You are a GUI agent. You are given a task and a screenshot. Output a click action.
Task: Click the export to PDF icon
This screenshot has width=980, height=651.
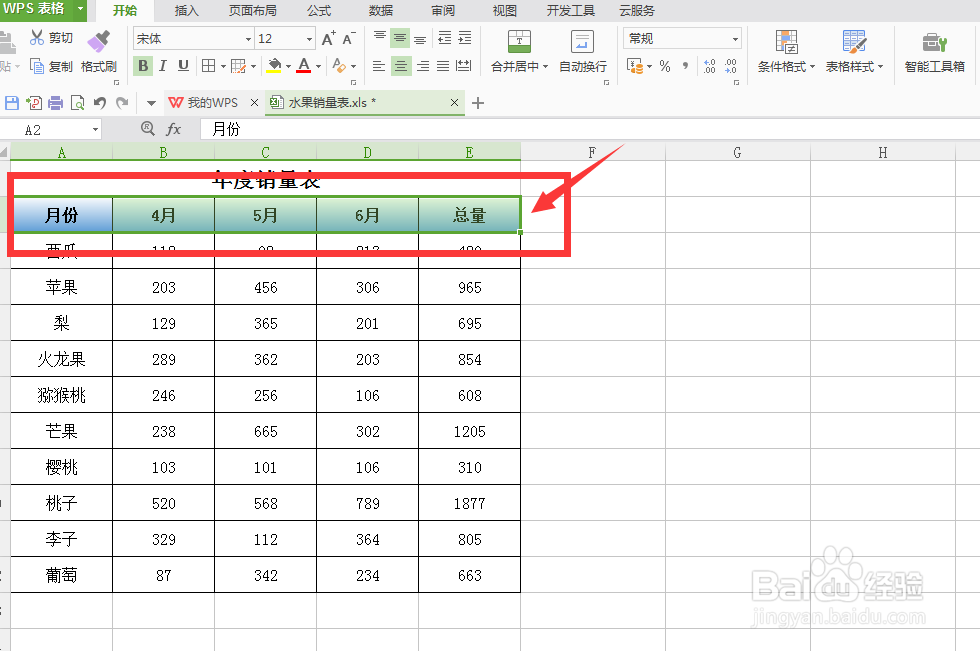34,102
